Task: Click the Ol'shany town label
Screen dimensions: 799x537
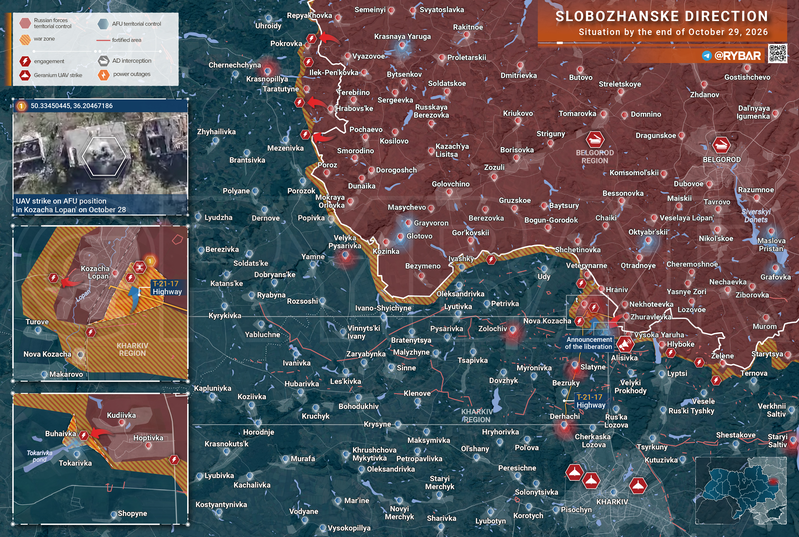Action: click(475, 449)
